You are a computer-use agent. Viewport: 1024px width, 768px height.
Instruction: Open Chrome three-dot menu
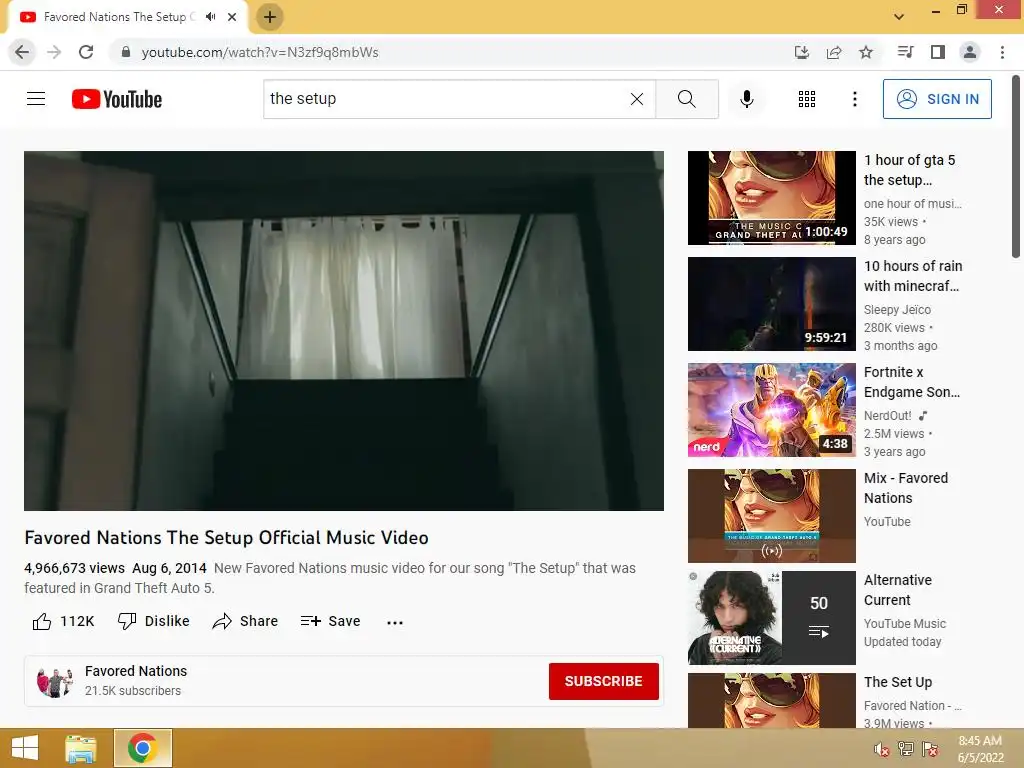(x=1002, y=52)
